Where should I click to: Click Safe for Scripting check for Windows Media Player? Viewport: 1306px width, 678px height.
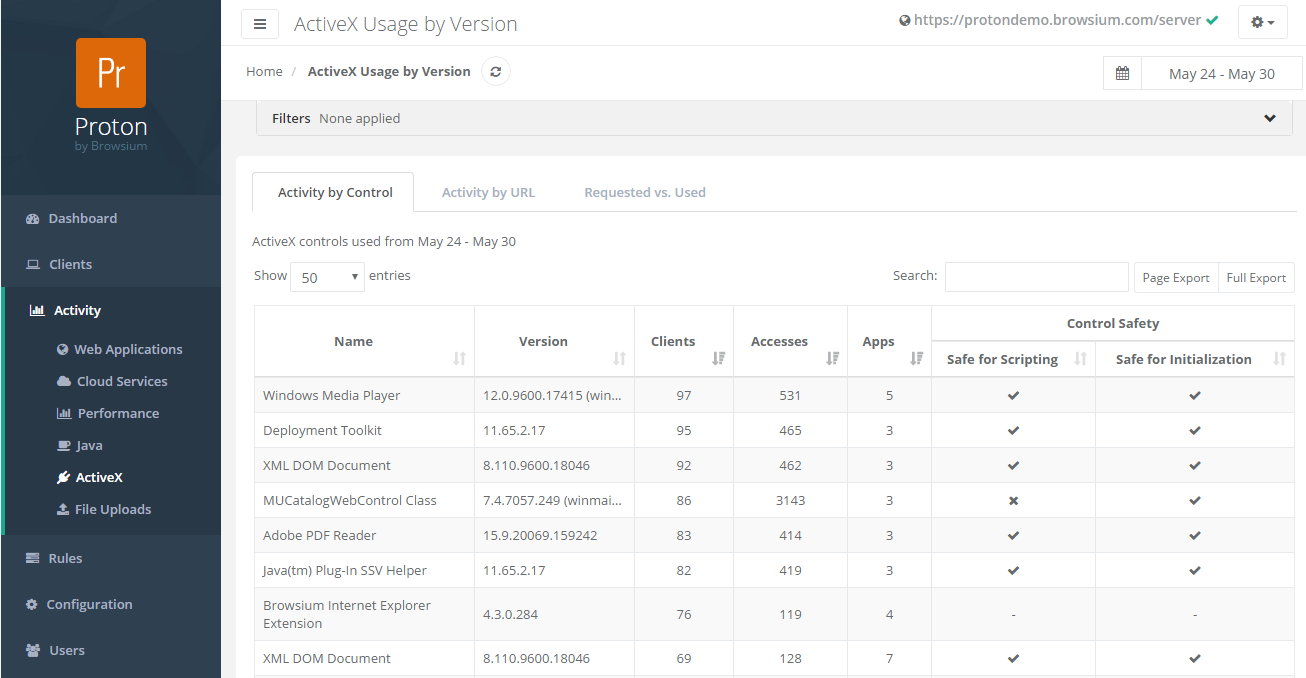1013,395
